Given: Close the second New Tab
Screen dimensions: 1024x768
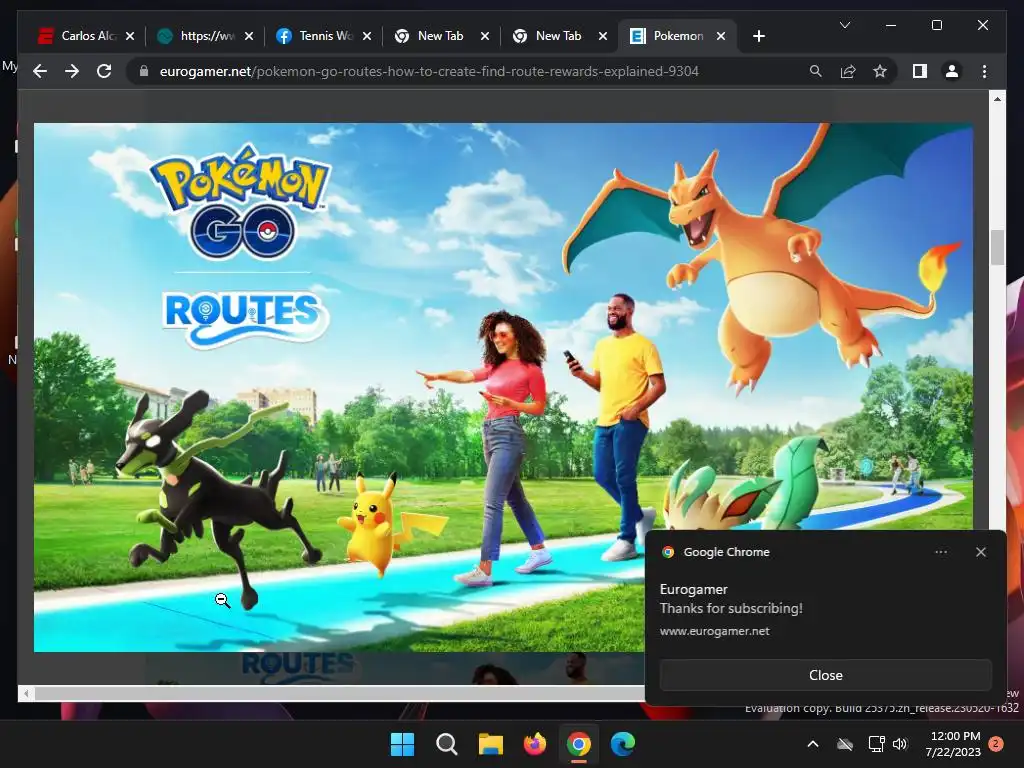Looking at the screenshot, I should [x=603, y=36].
